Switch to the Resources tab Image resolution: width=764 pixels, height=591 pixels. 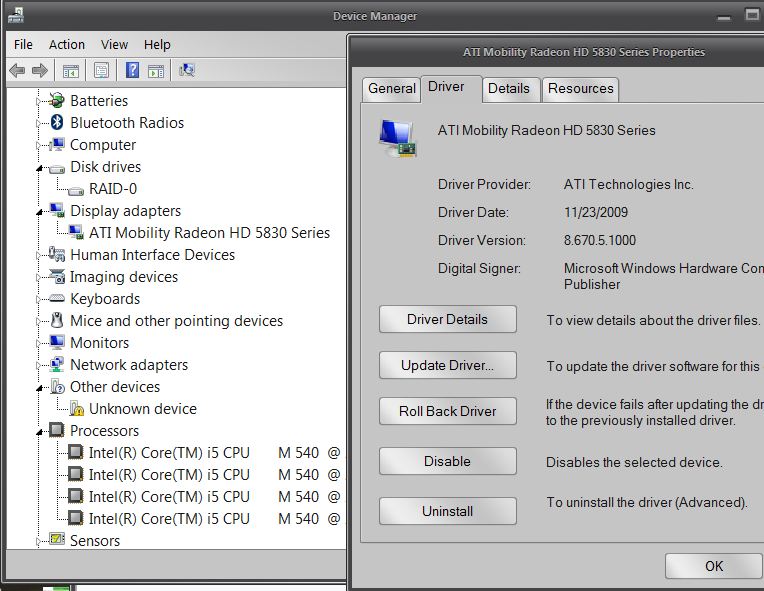coord(580,89)
